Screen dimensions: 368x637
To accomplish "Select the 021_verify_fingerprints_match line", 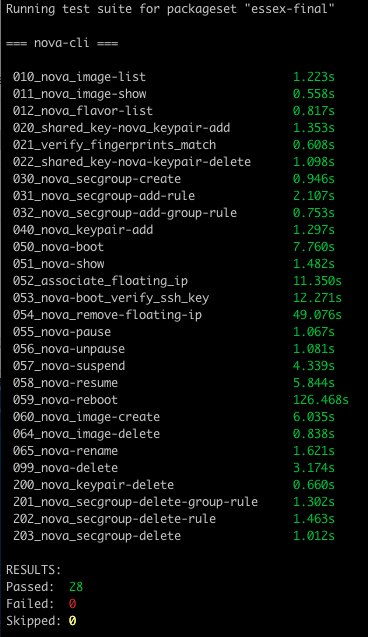I will coord(173,145).
